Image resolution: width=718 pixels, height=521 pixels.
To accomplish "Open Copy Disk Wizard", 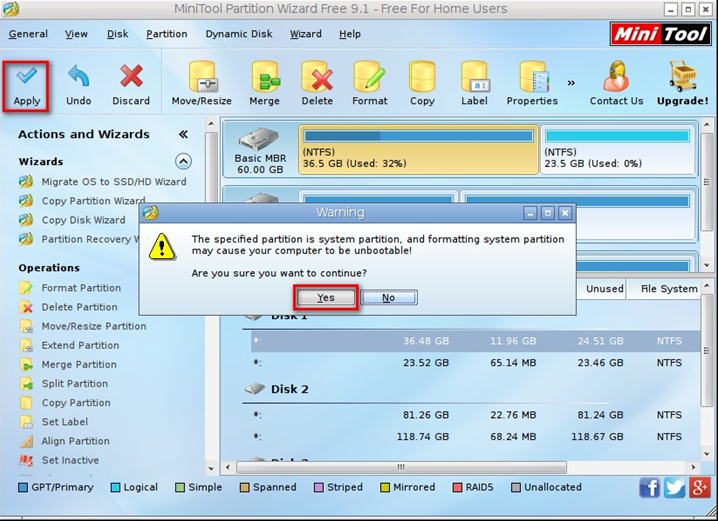I will tap(83, 220).
